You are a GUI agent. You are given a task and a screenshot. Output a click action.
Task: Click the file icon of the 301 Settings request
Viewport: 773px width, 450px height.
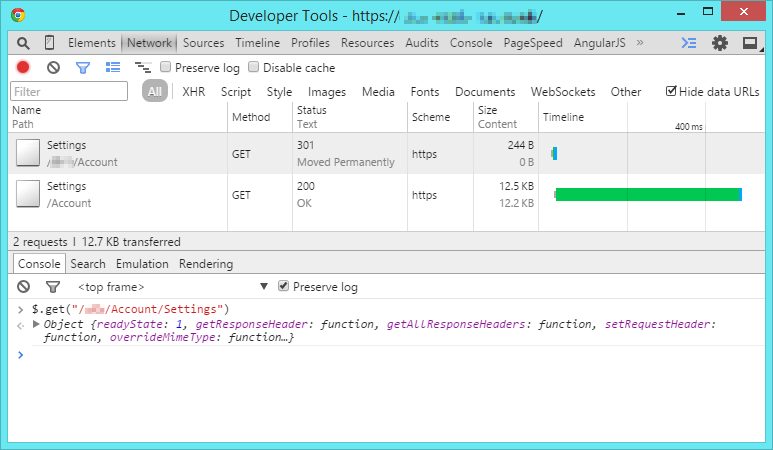(x=28, y=153)
